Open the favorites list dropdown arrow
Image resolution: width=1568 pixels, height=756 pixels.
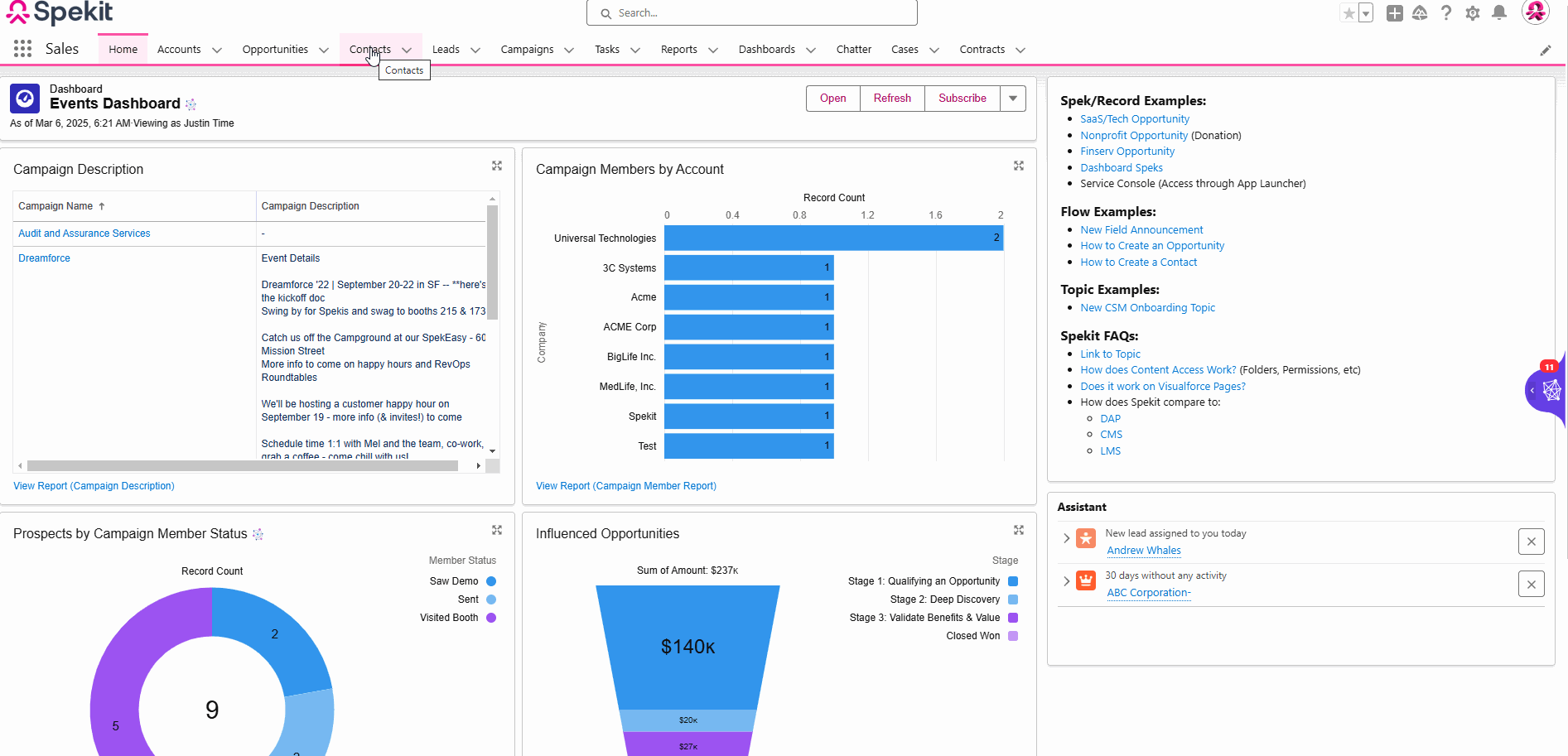pyautogui.click(x=1366, y=13)
